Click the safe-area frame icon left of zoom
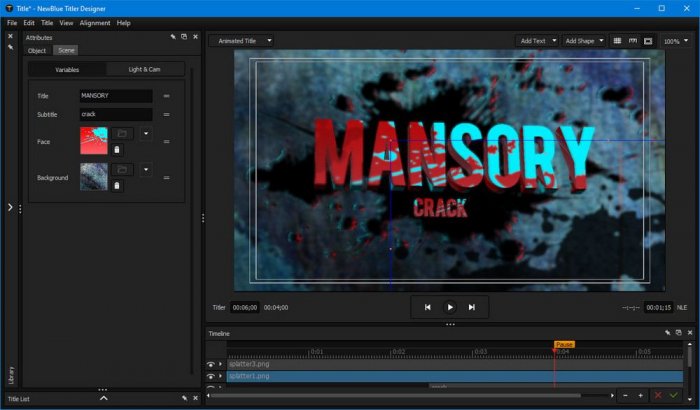Image resolution: width=700 pixels, height=410 pixels. coord(648,41)
